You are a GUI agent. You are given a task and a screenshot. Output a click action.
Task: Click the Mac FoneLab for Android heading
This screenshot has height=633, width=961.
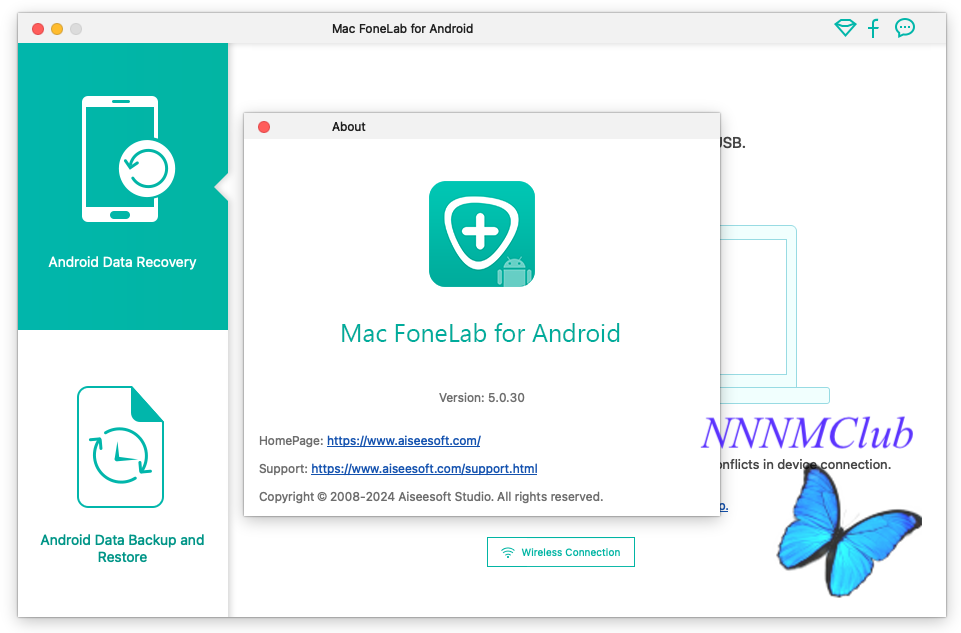(x=480, y=333)
